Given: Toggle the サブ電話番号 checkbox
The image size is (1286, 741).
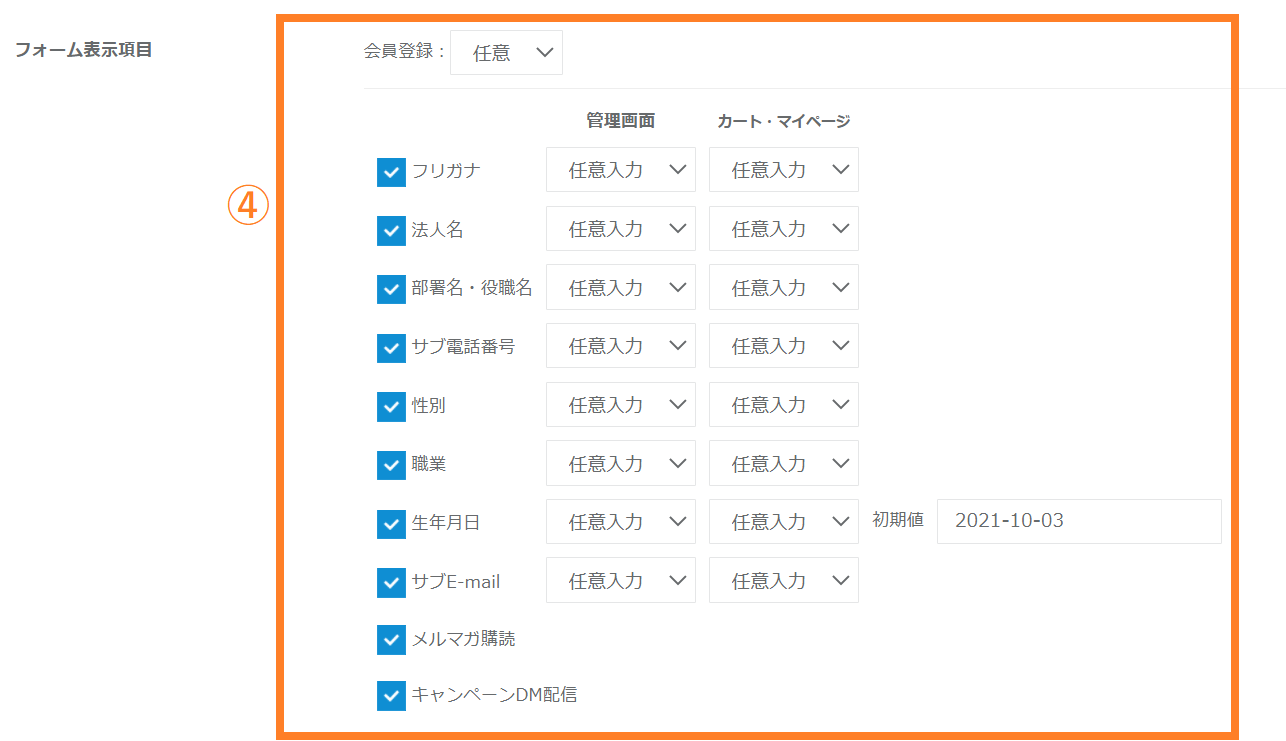Looking at the screenshot, I should (x=391, y=348).
